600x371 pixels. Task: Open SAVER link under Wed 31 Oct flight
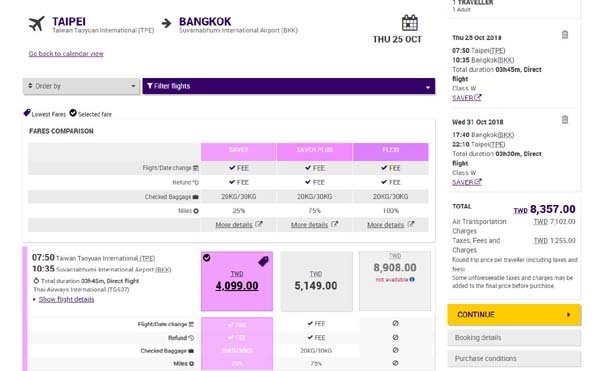463,182
